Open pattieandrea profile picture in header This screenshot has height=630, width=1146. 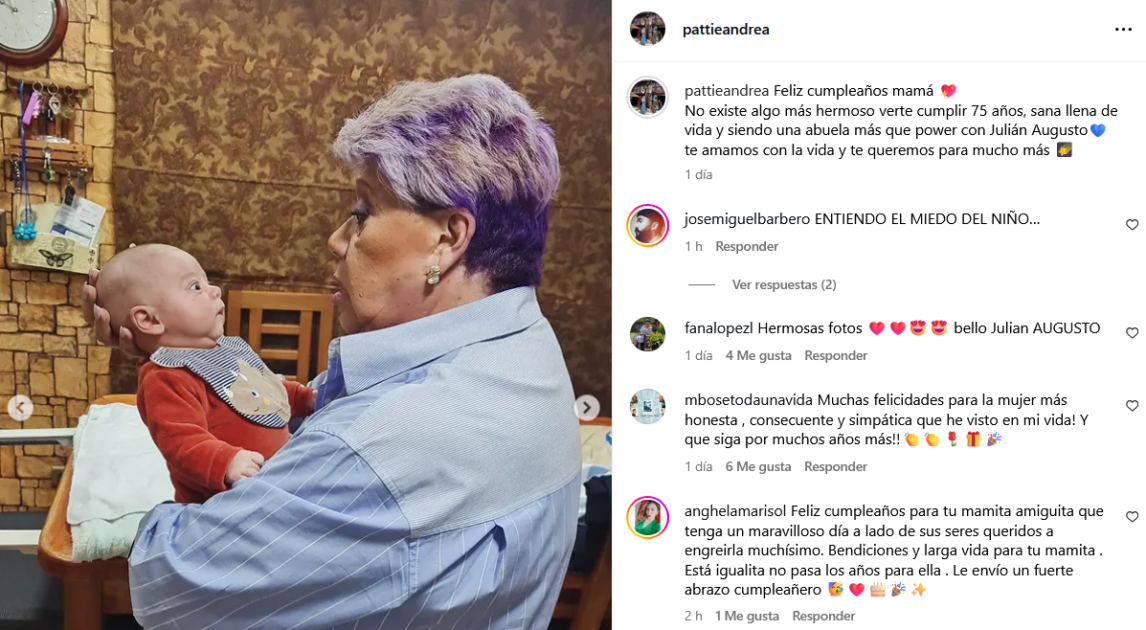point(648,29)
